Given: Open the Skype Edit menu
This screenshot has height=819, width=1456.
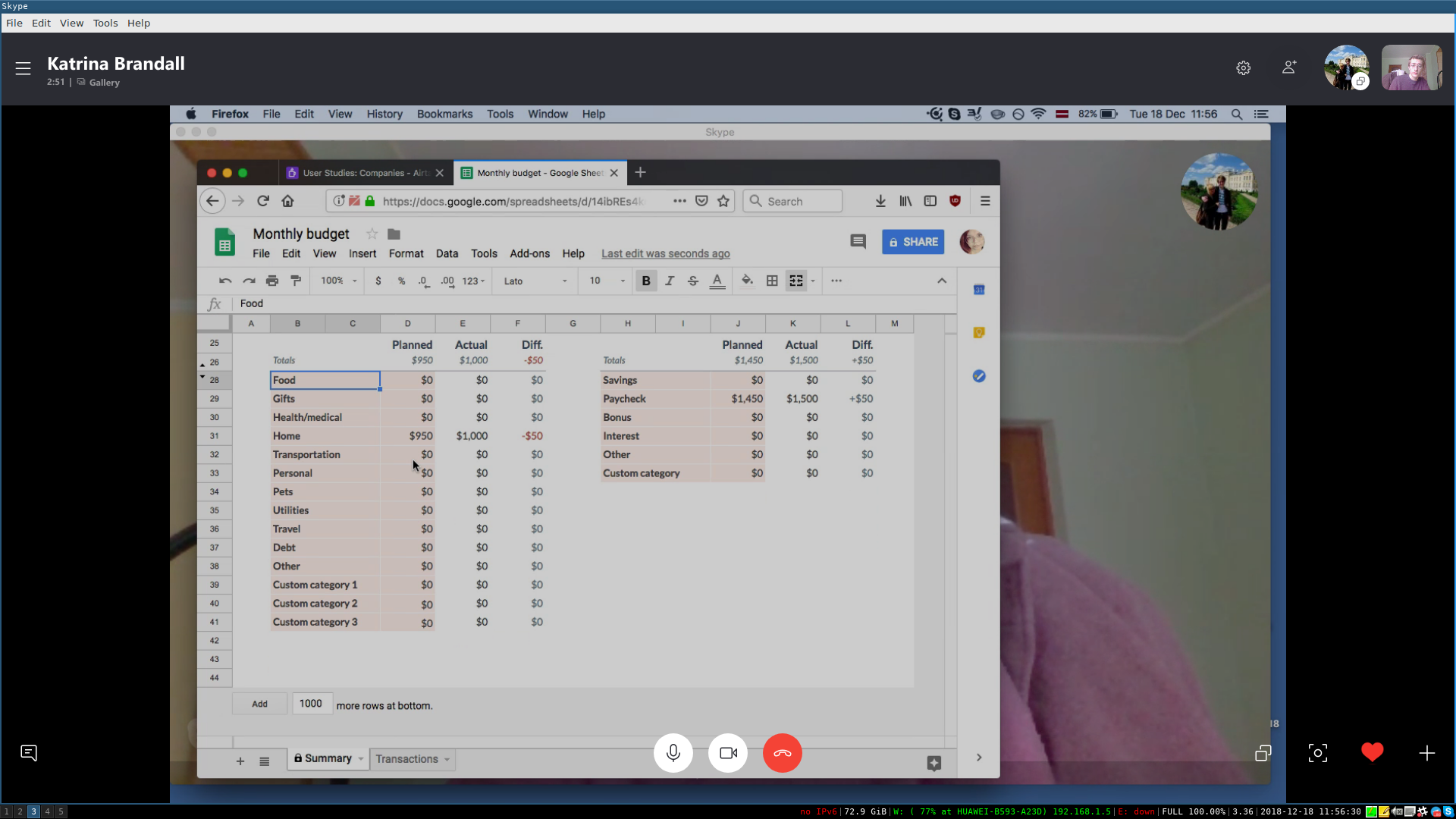Looking at the screenshot, I should (x=41, y=23).
